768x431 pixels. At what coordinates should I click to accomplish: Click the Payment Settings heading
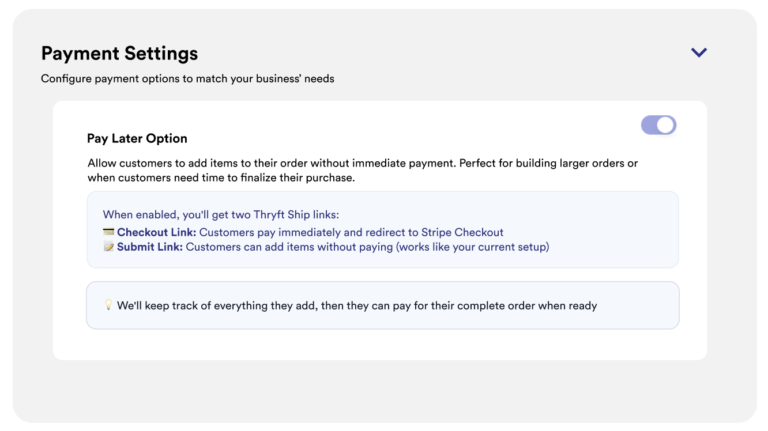[x=120, y=53]
